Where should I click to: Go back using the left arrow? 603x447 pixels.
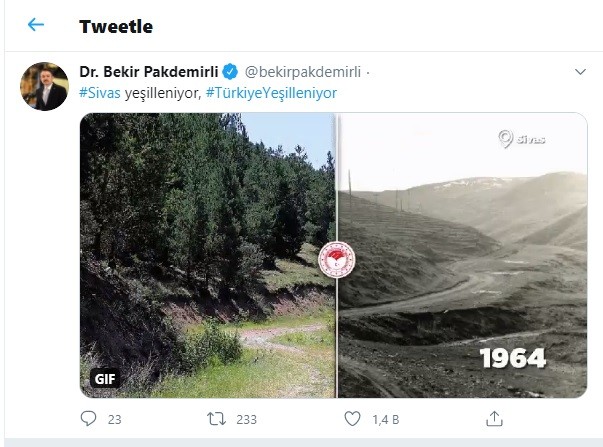(x=36, y=25)
